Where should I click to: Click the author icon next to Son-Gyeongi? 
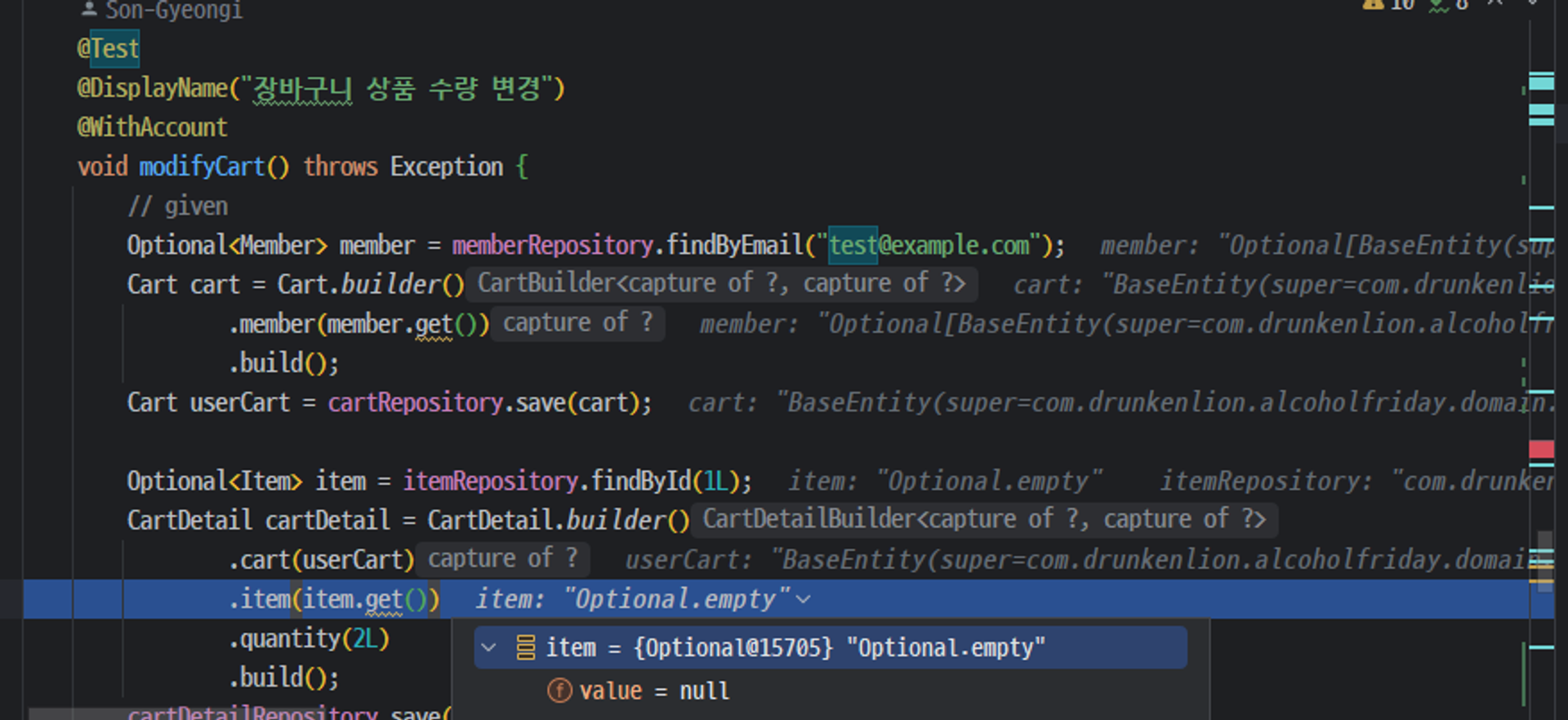(x=89, y=8)
